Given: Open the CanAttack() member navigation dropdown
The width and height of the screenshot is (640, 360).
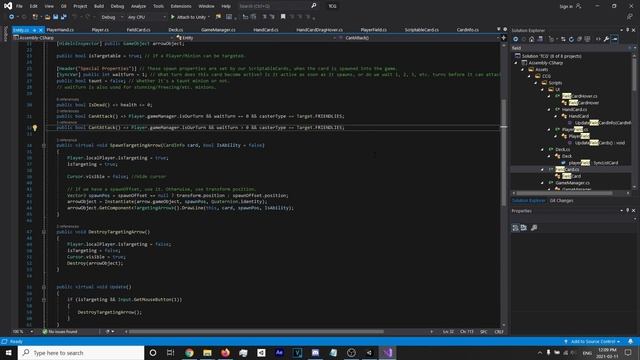Looking at the screenshot, I should [419, 38].
